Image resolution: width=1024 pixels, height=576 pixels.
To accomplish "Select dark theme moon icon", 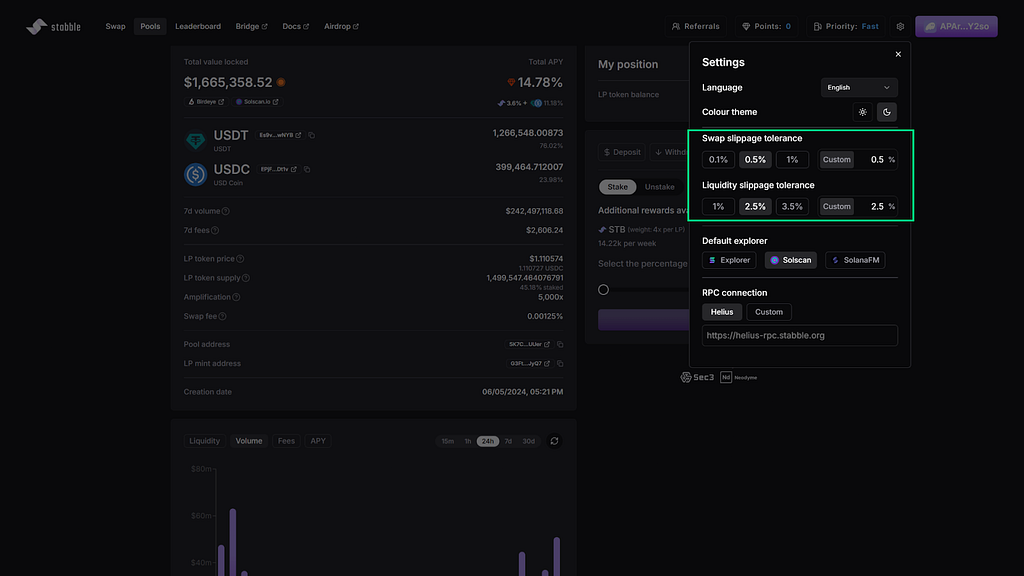I will (886, 112).
